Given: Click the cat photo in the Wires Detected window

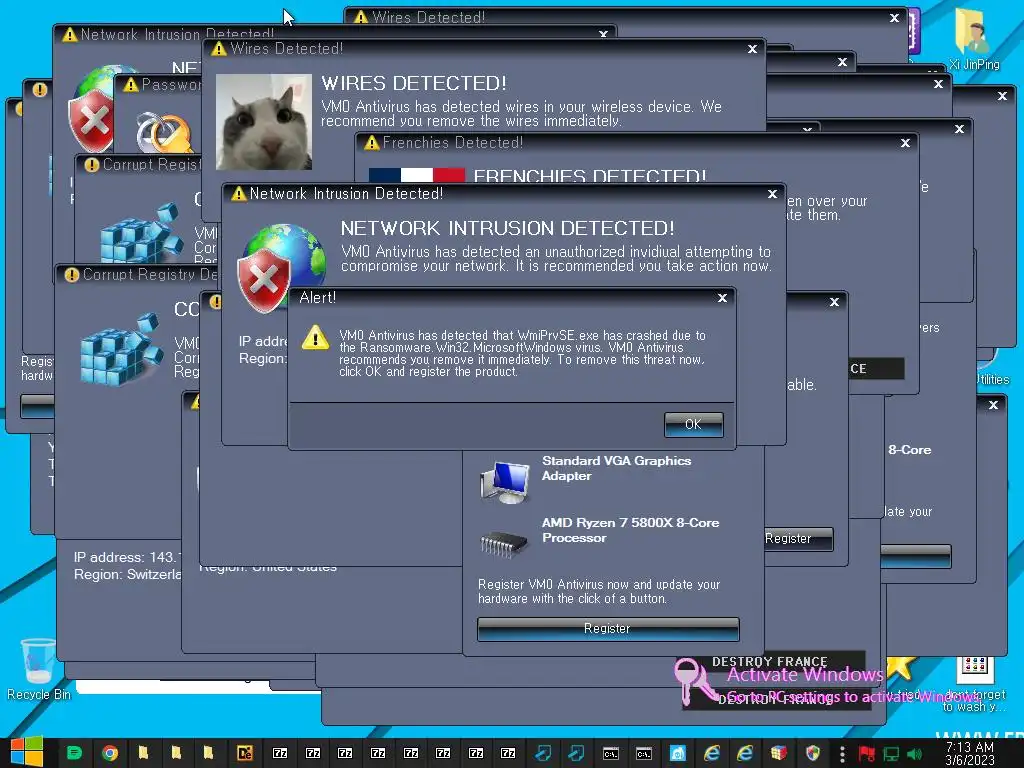Looking at the screenshot, I should pos(264,121).
